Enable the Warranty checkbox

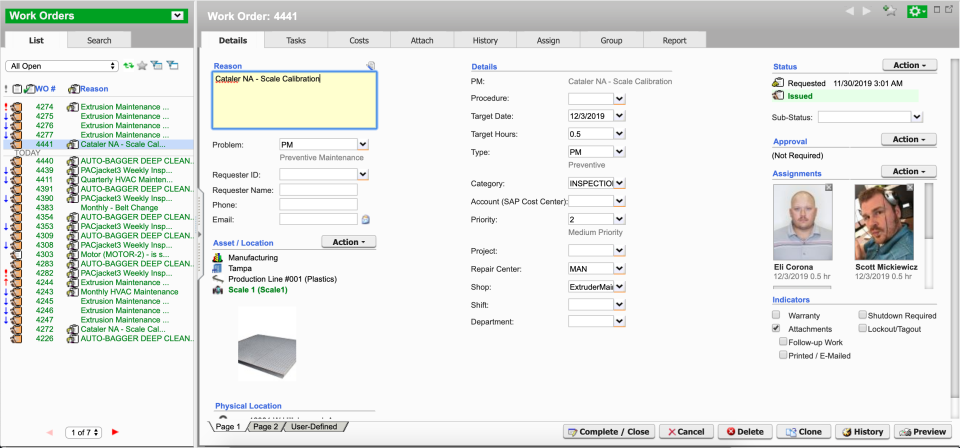pos(777,315)
